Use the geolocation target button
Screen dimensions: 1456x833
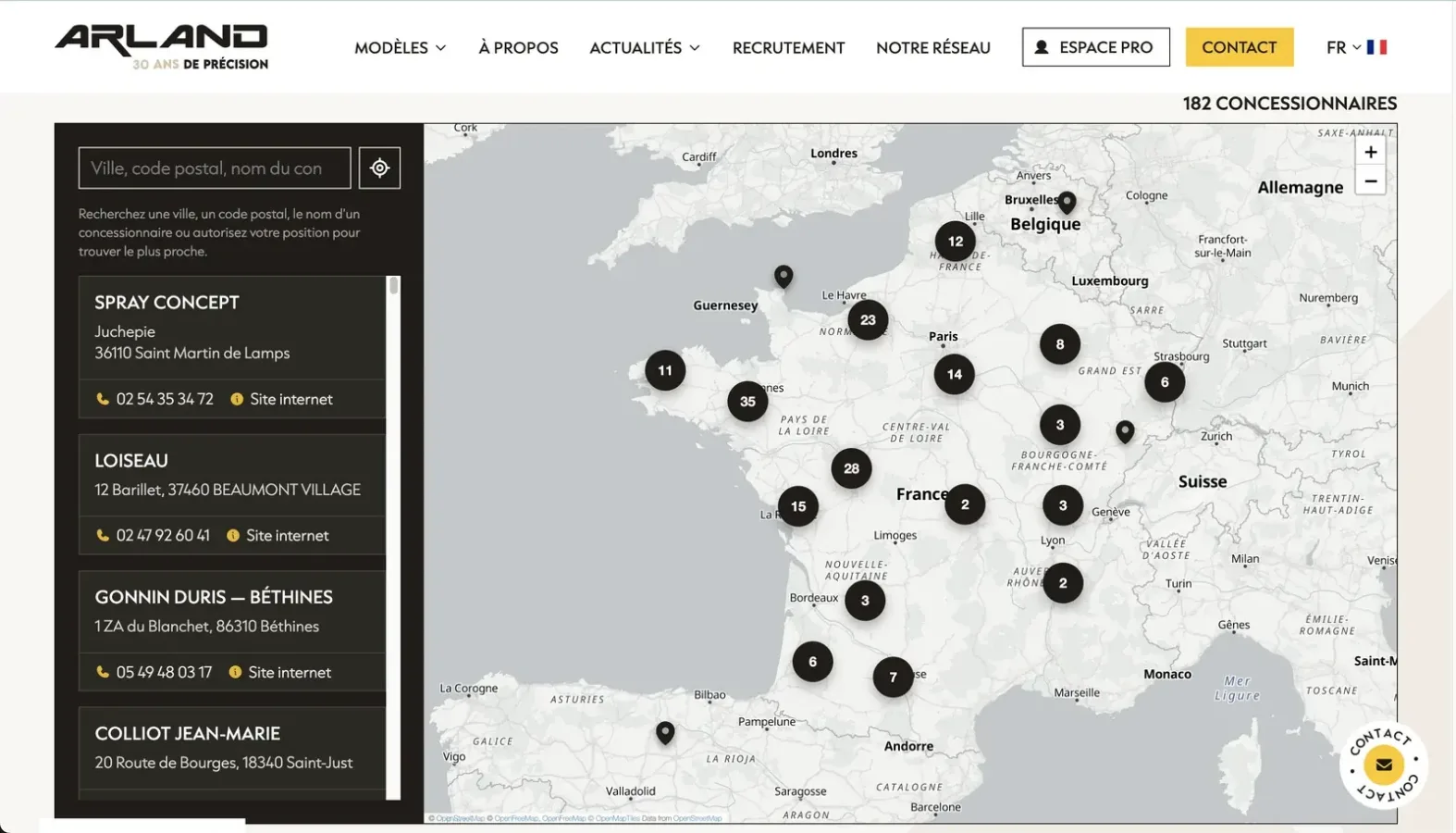379,168
